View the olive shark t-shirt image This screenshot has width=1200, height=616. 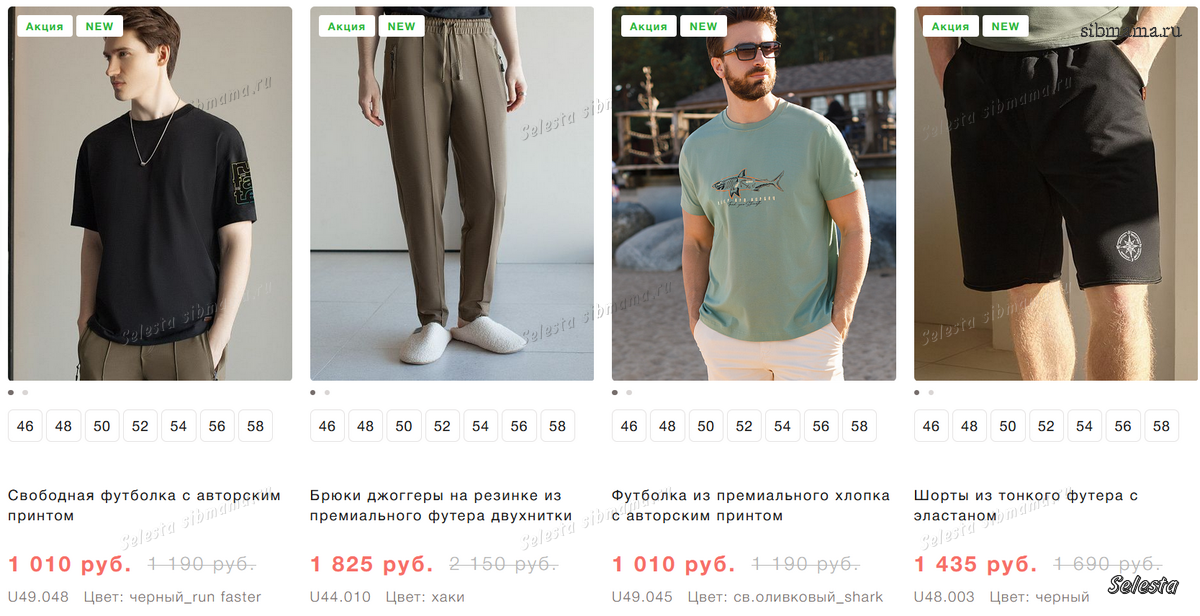(x=754, y=193)
